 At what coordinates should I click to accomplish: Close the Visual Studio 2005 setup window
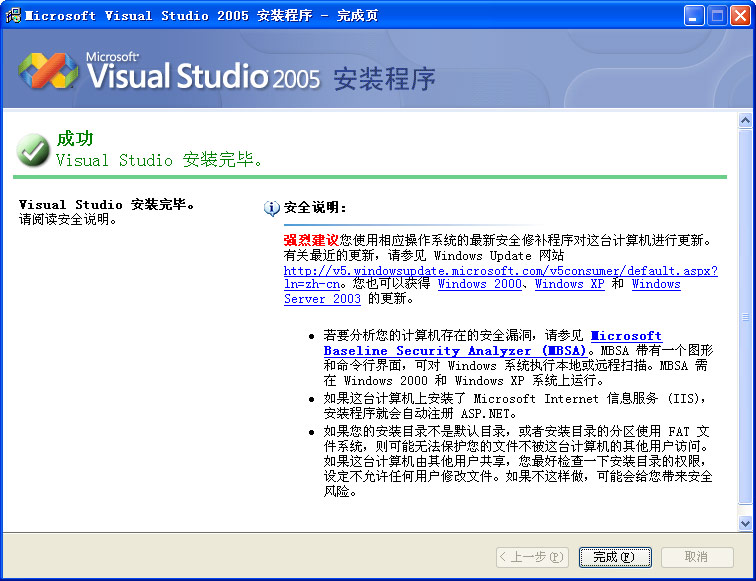[x=740, y=16]
